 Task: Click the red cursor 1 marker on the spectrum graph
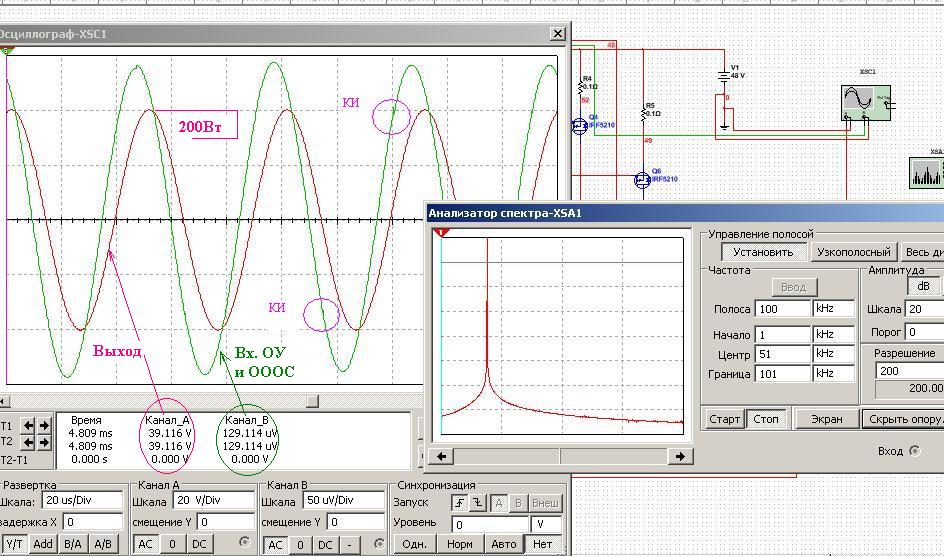[x=441, y=232]
